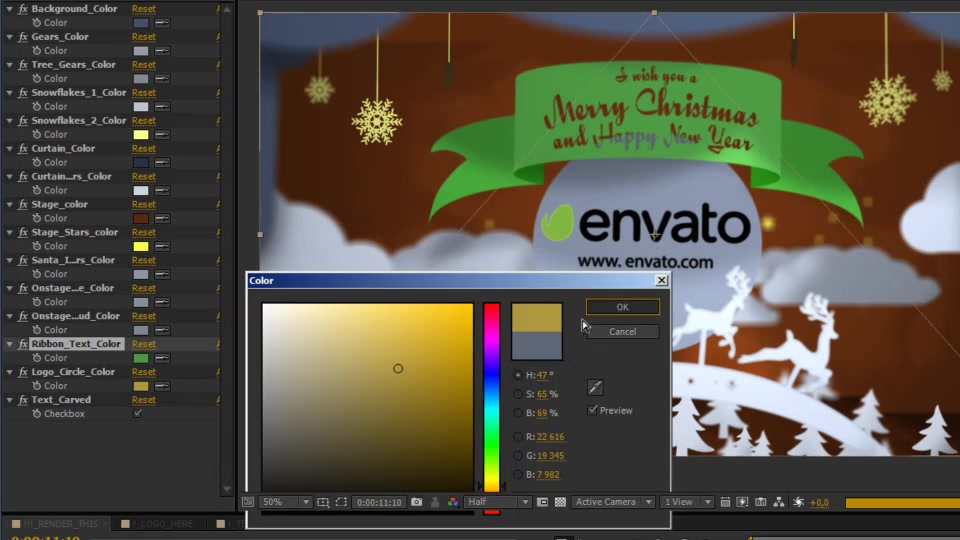960x540 pixels.
Task: Open the 1 View layout dropdown
Action: 688,502
